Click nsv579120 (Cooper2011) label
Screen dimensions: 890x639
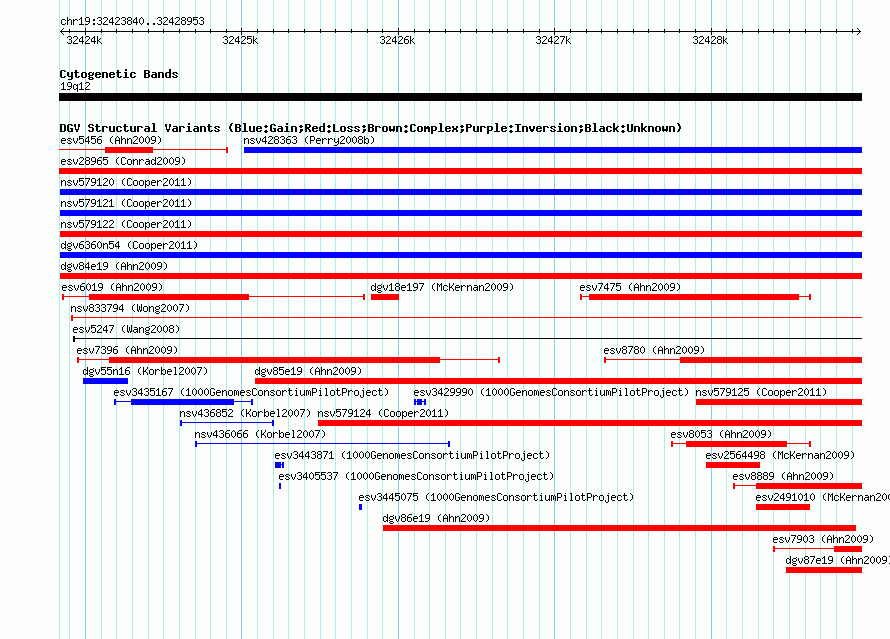click(x=126, y=182)
